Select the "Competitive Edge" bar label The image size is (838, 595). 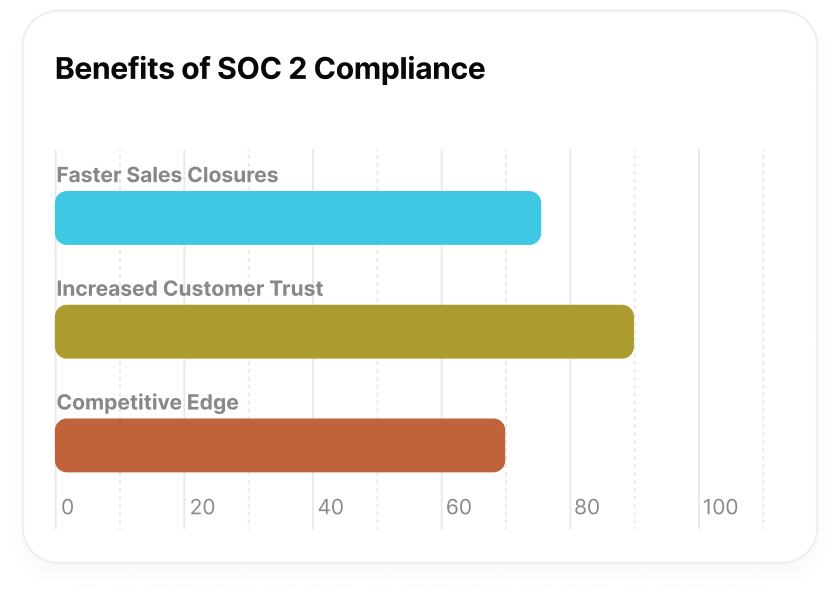(x=148, y=403)
